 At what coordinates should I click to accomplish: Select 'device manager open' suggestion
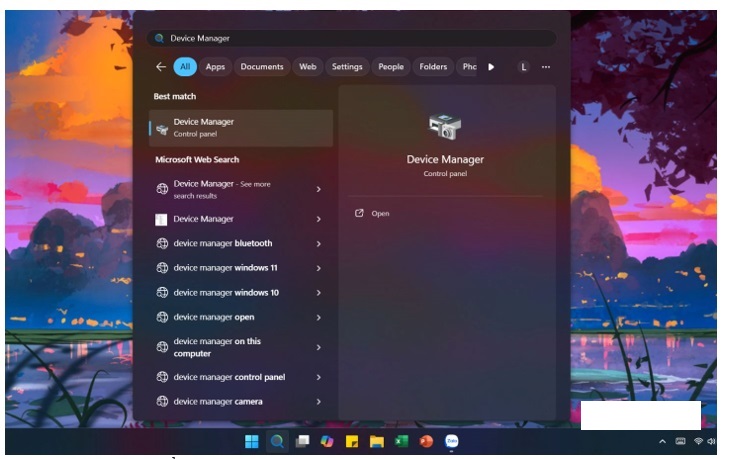point(241,318)
